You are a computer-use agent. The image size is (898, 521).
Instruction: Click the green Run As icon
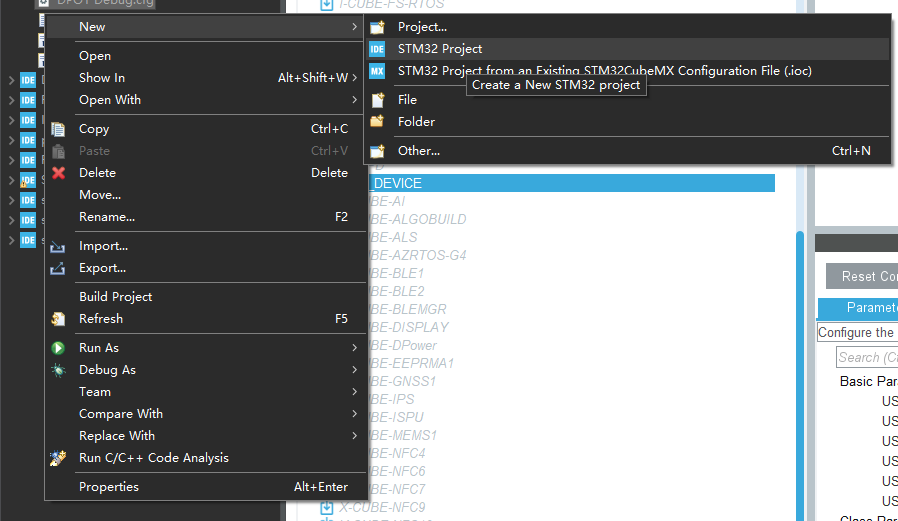(58, 348)
